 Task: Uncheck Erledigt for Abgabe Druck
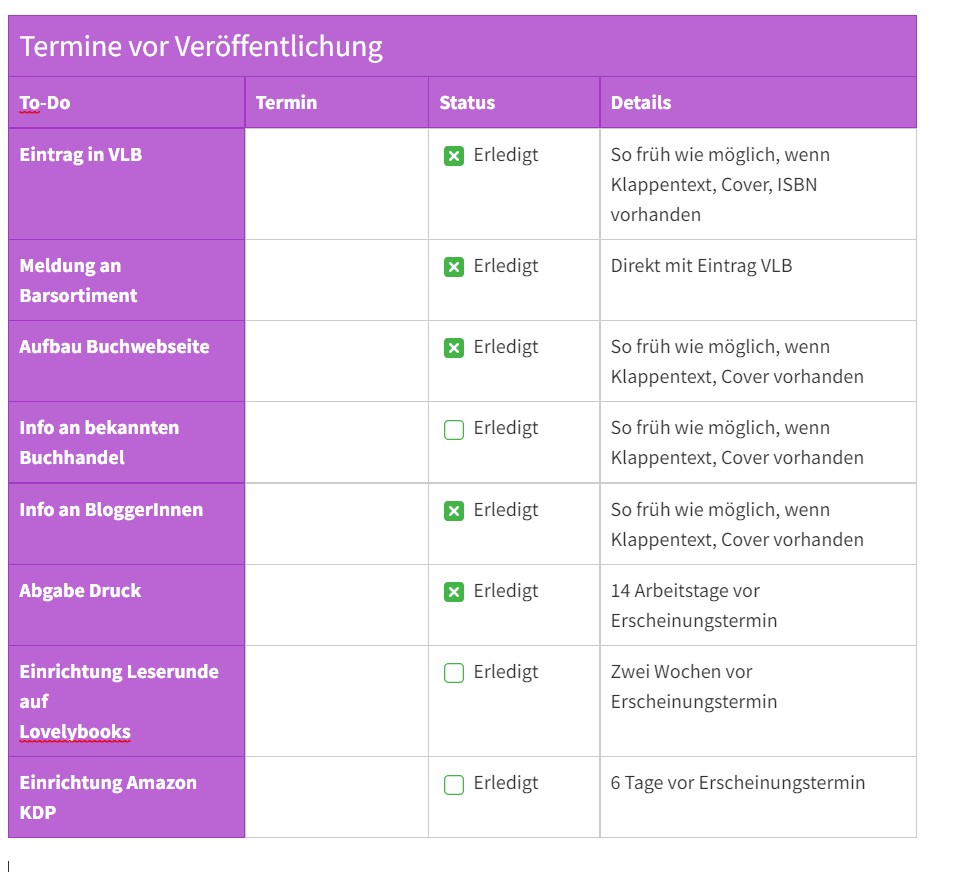pyautogui.click(x=454, y=592)
